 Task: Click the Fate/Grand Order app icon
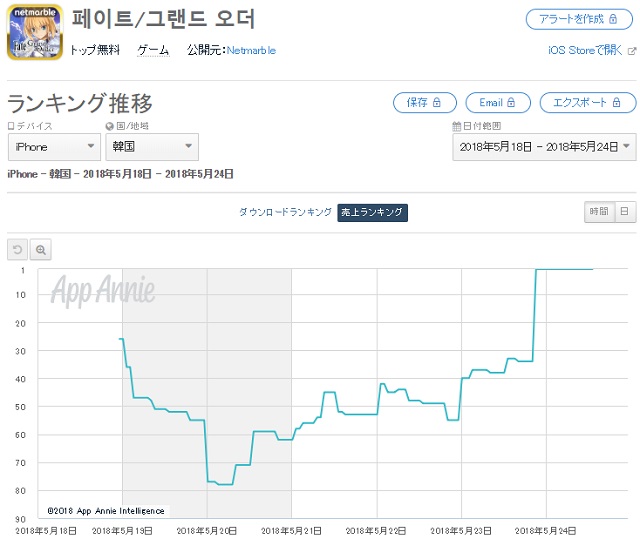pyautogui.click(x=35, y=32)
